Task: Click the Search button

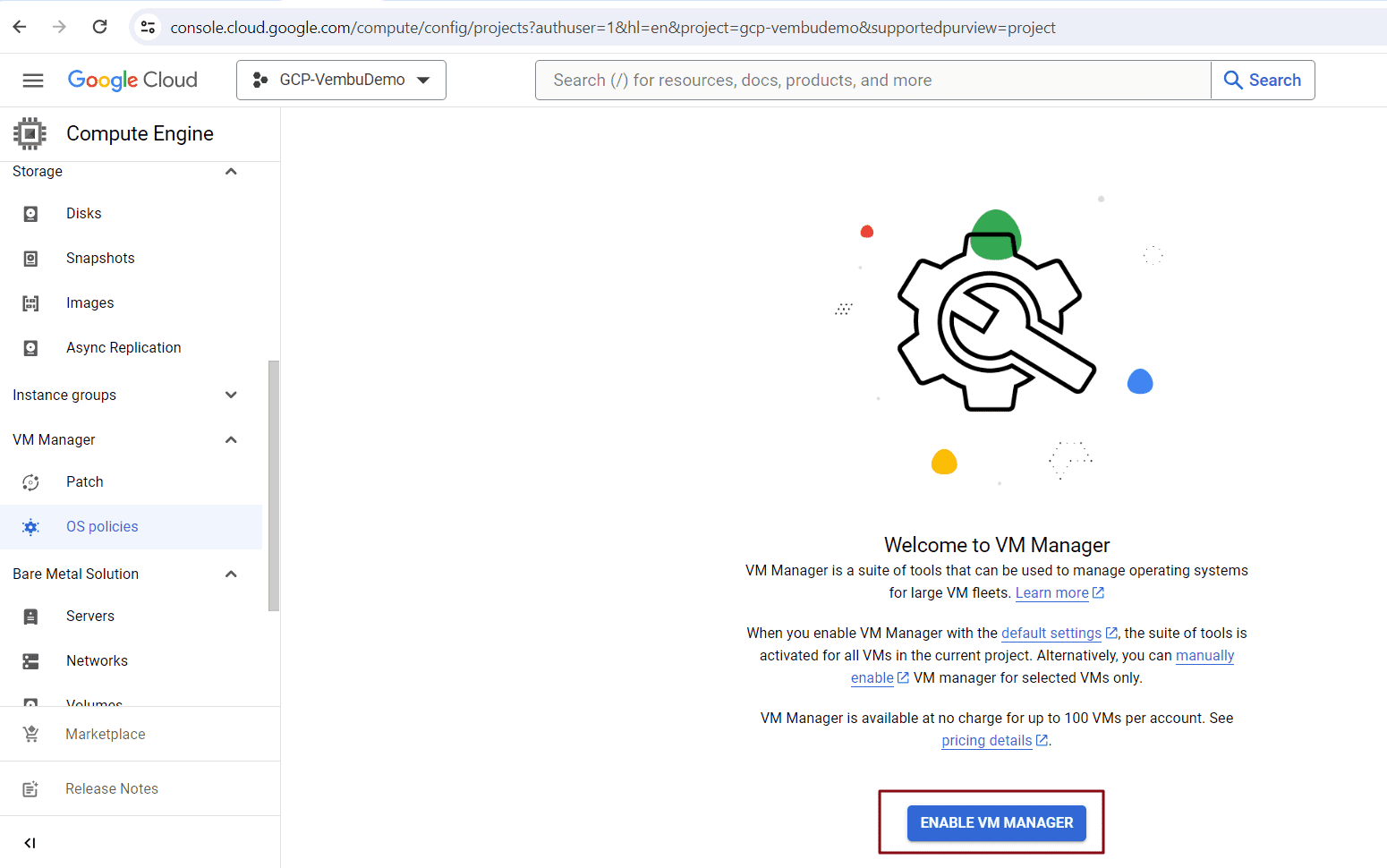Action: [x=1263, y=80]
